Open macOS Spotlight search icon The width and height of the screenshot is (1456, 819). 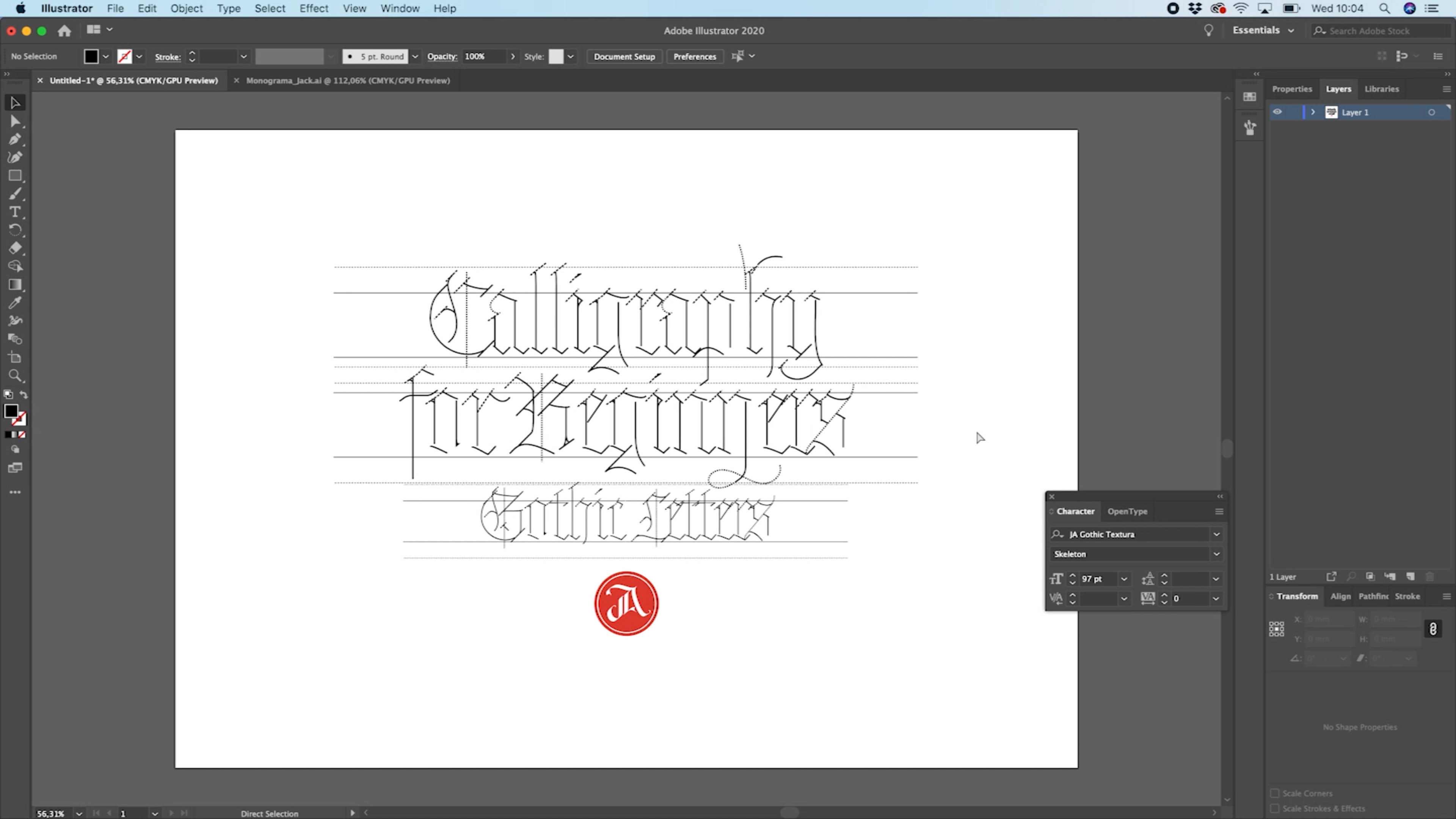point(1384,8)
